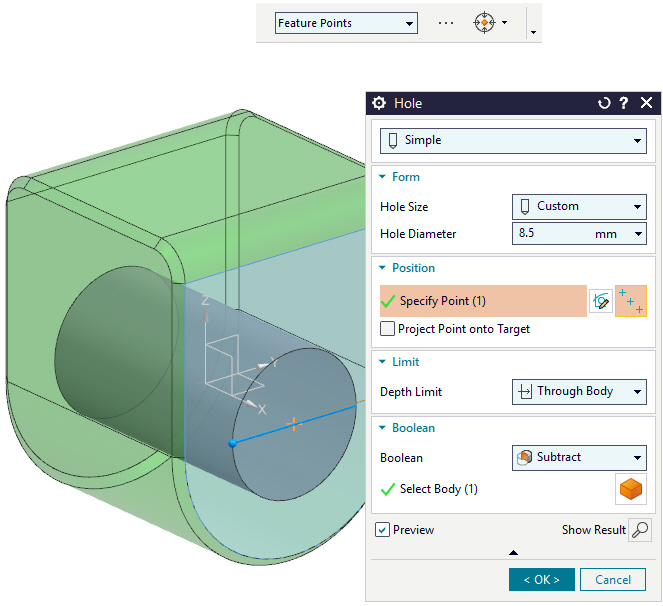Click the OK button
This screenshot has width=663, height=606.
[542, 579]
